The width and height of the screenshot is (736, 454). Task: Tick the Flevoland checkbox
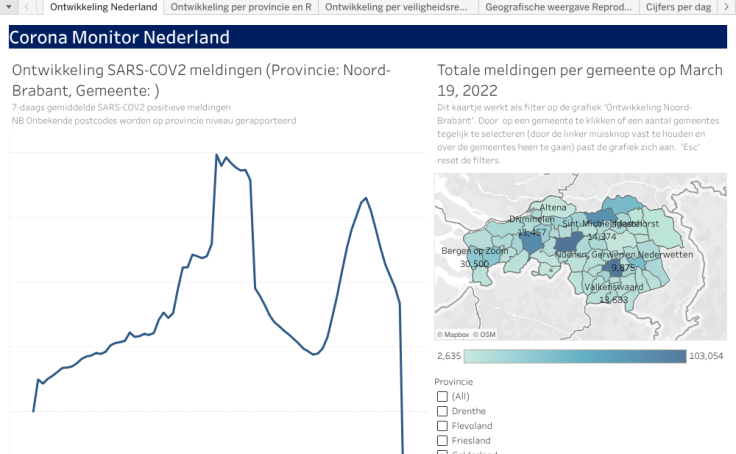(442, 426)
